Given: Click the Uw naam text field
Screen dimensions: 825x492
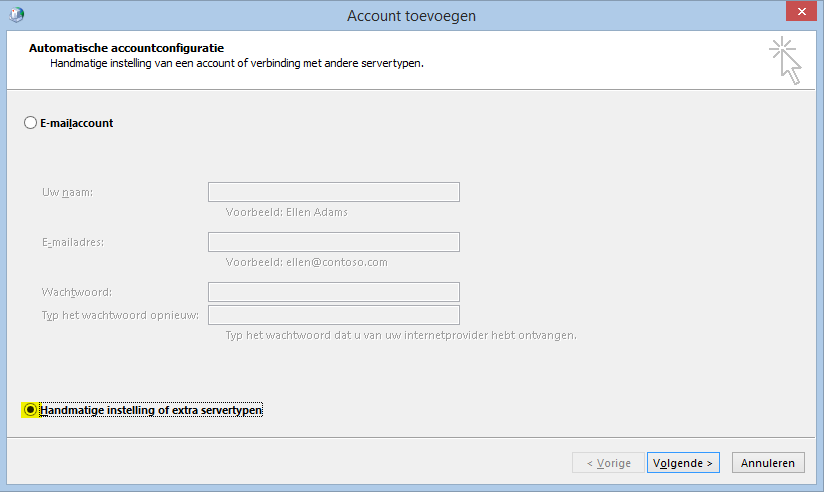Looking at the screenshot, I should [x=333, y=192].
